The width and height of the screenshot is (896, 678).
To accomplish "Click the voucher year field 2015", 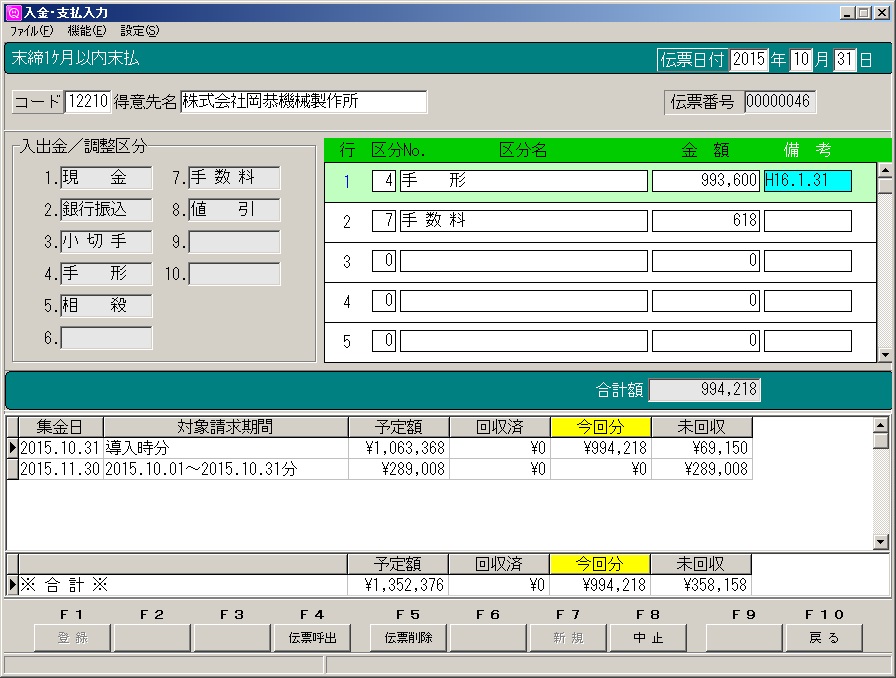I will 749,59.
